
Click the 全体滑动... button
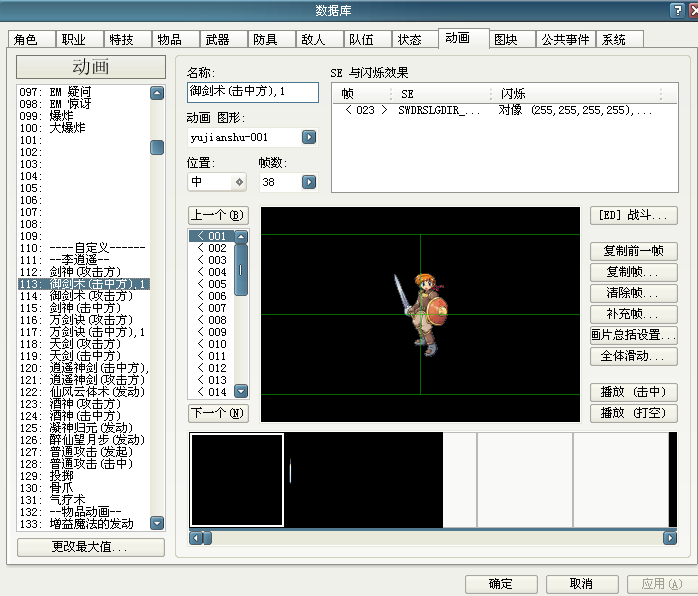click(634, 356)
